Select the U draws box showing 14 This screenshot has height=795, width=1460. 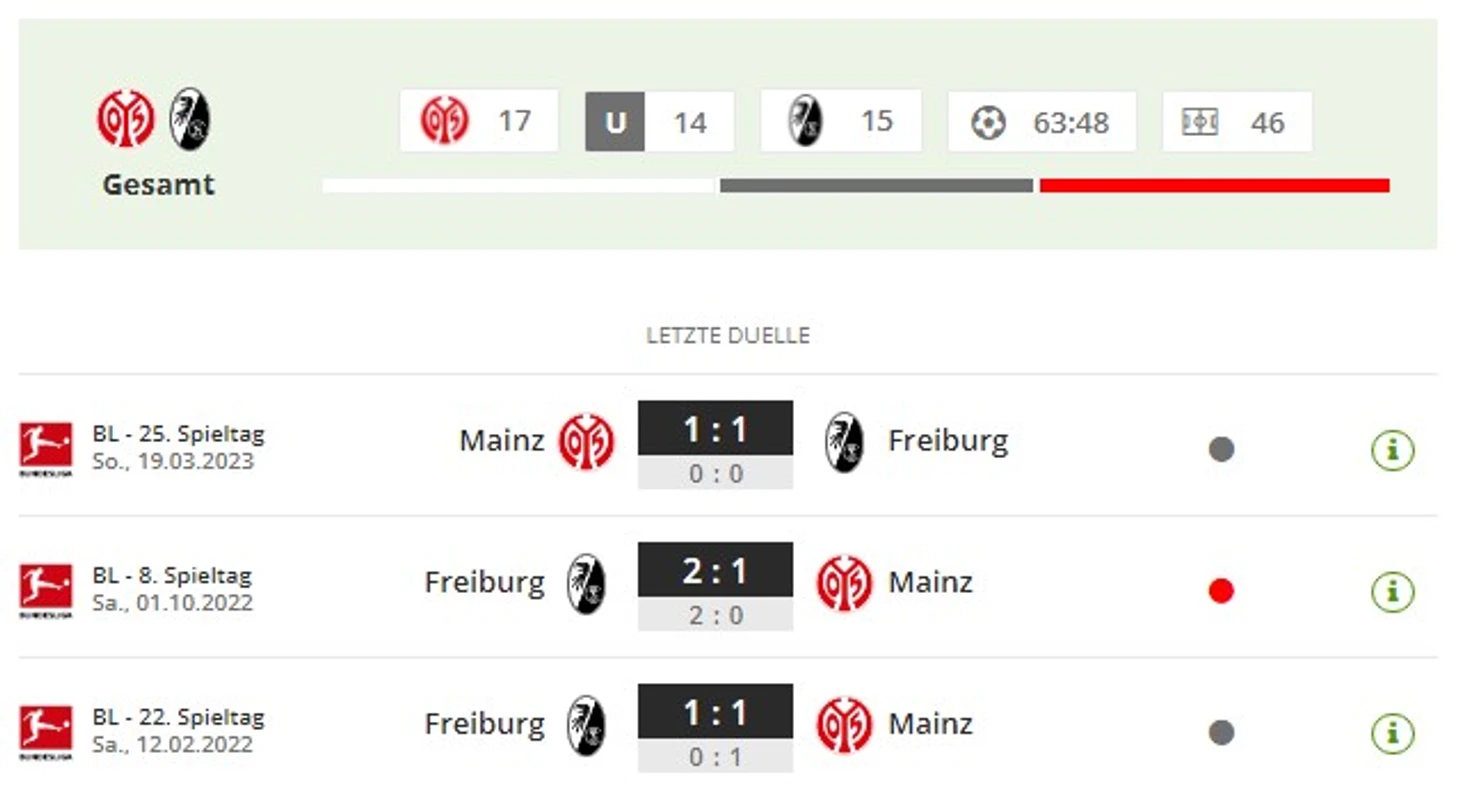point(660,121)
